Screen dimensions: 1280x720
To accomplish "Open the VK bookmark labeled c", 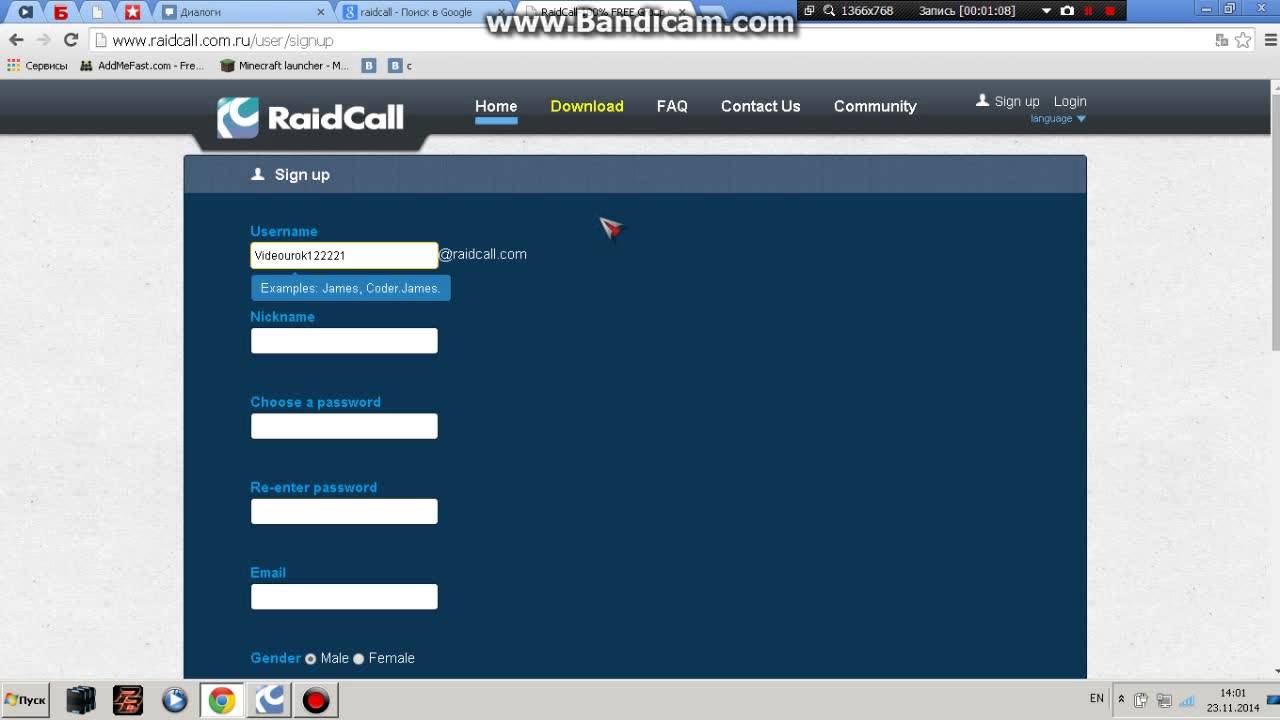I will point(400,65).
